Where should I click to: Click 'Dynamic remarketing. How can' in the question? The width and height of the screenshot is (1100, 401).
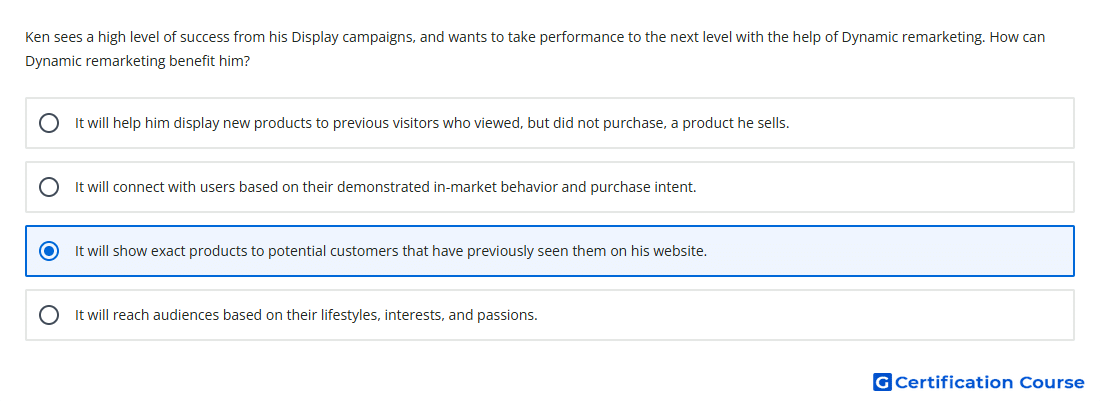(x=944, y=37)
